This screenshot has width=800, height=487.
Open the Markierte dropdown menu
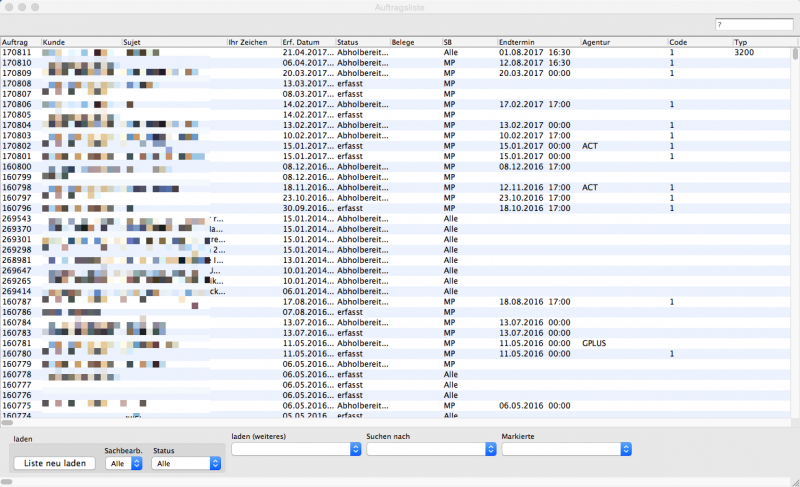point(567,450)
